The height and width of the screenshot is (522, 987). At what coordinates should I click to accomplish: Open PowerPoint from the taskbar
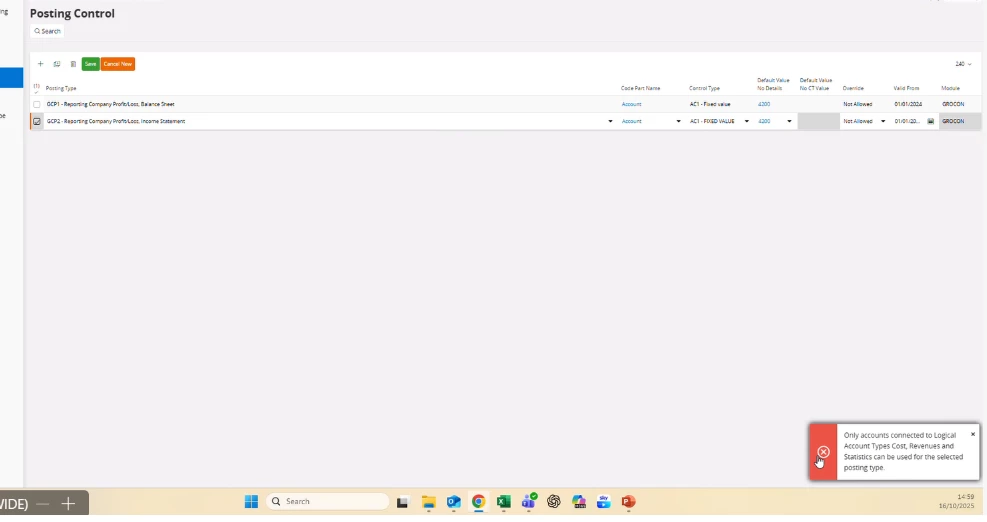tap(628, 502)
